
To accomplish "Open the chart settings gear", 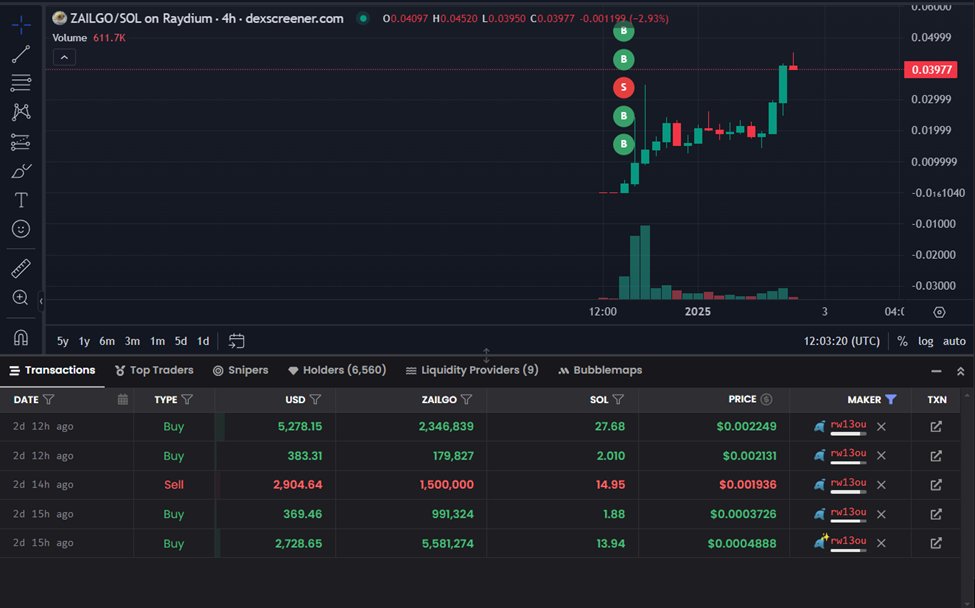I will (939, 312).
